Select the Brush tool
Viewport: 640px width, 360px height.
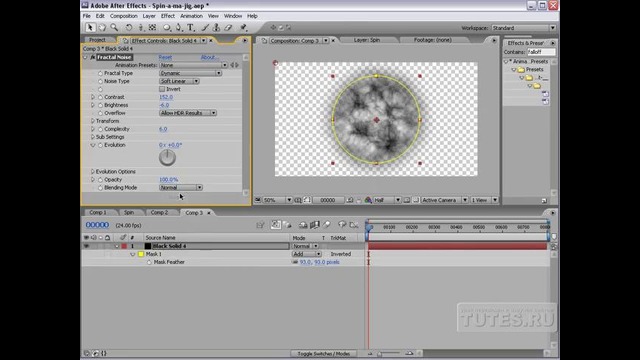205,28
